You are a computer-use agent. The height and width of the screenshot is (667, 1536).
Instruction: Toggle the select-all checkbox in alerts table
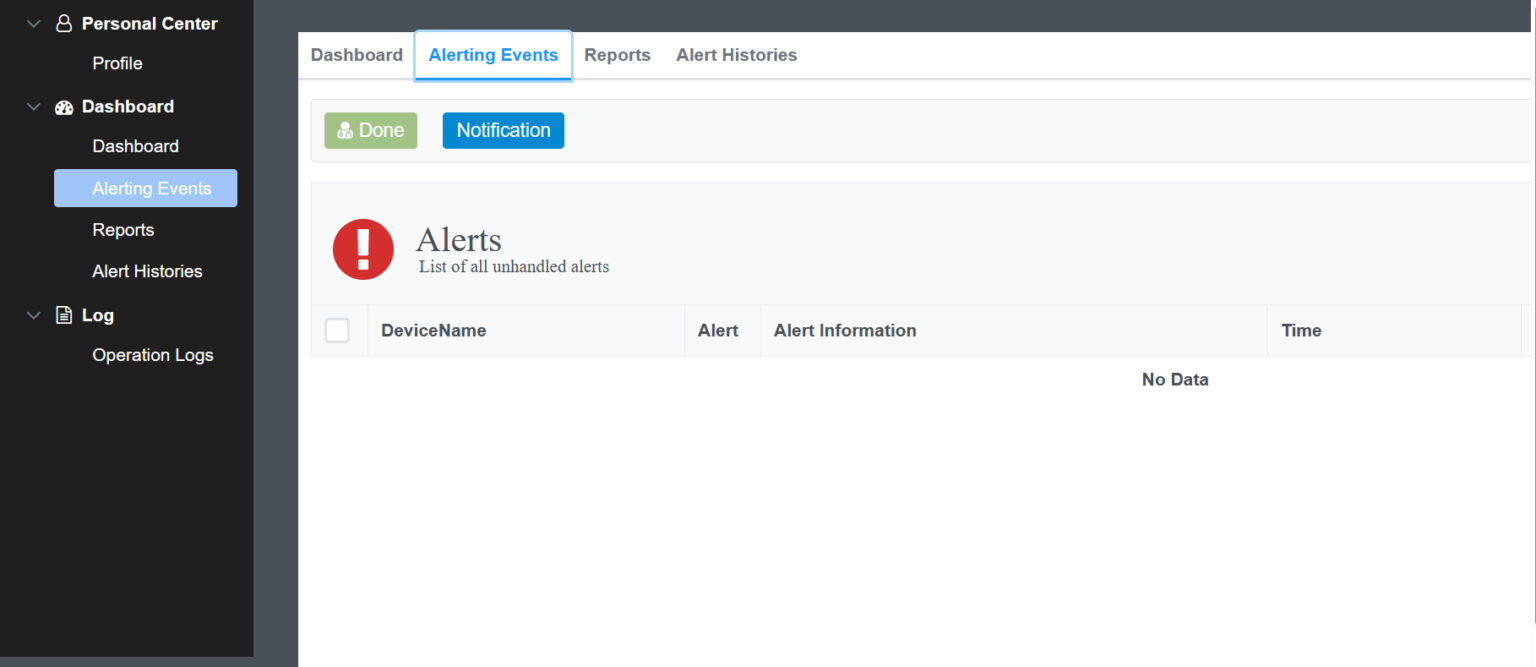[x=338, y=330]
